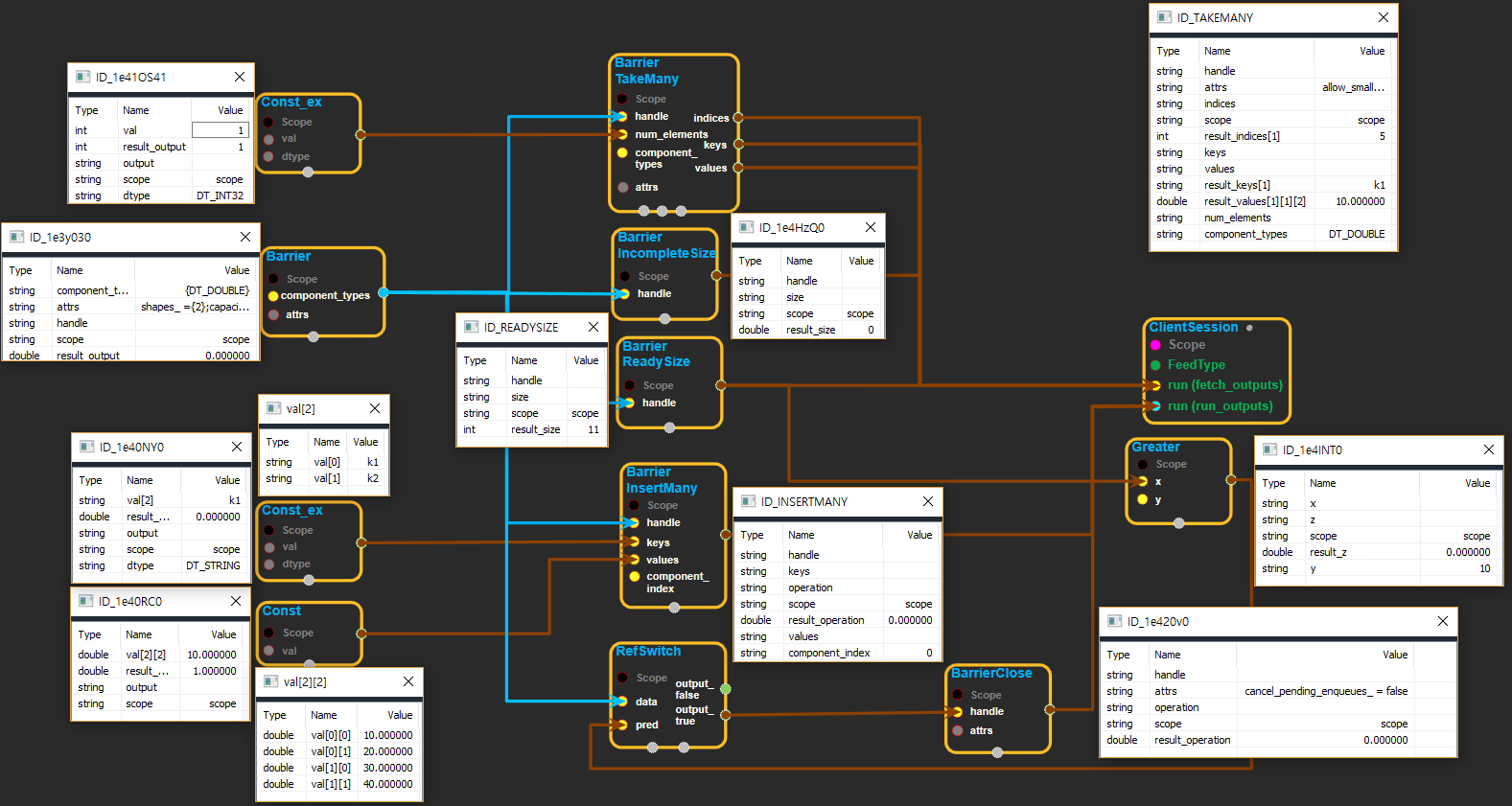
Task: Close the val[2][2] values panel
Action: click(x=407, y=681)
